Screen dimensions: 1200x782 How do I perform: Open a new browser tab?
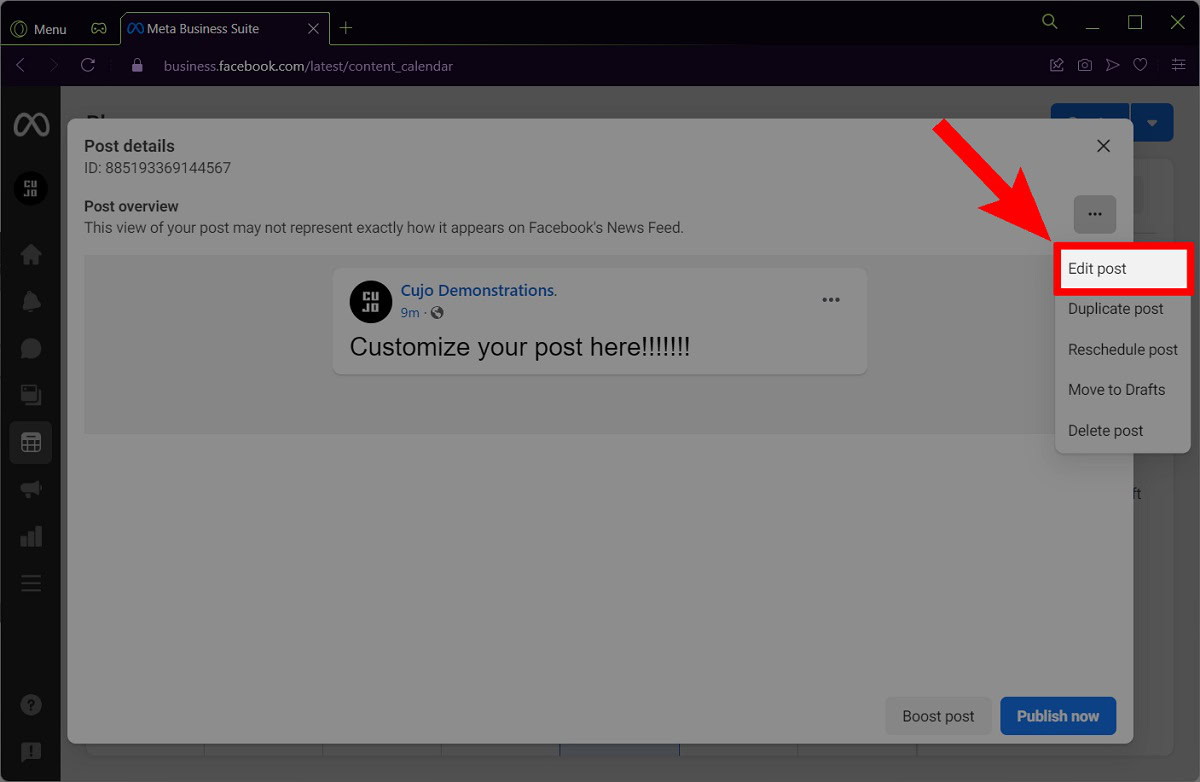pyautogui.click(x=346, y=28)
